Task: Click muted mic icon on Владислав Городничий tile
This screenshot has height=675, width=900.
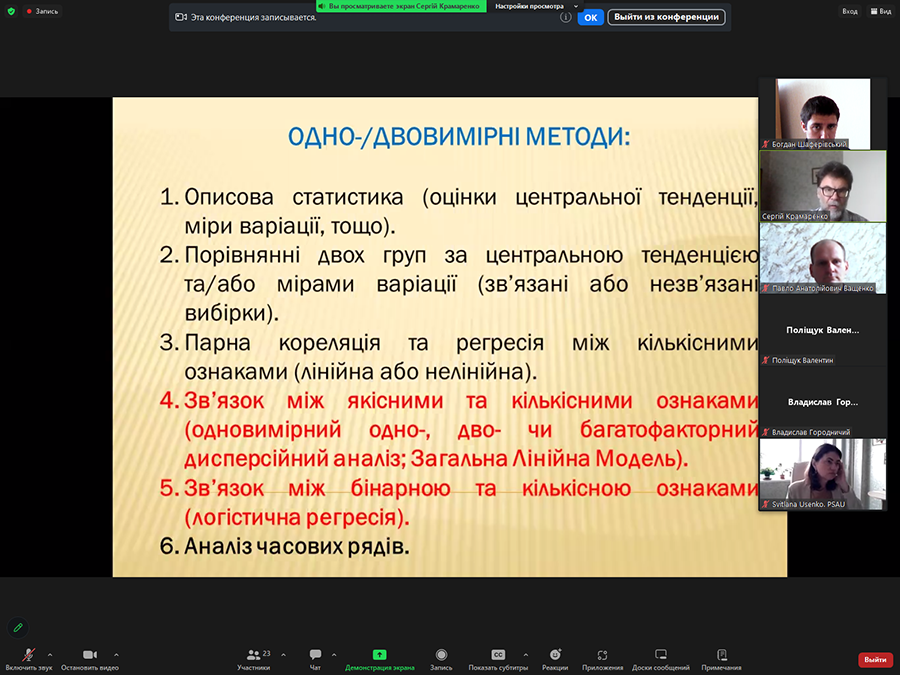Action: [766, 432]
